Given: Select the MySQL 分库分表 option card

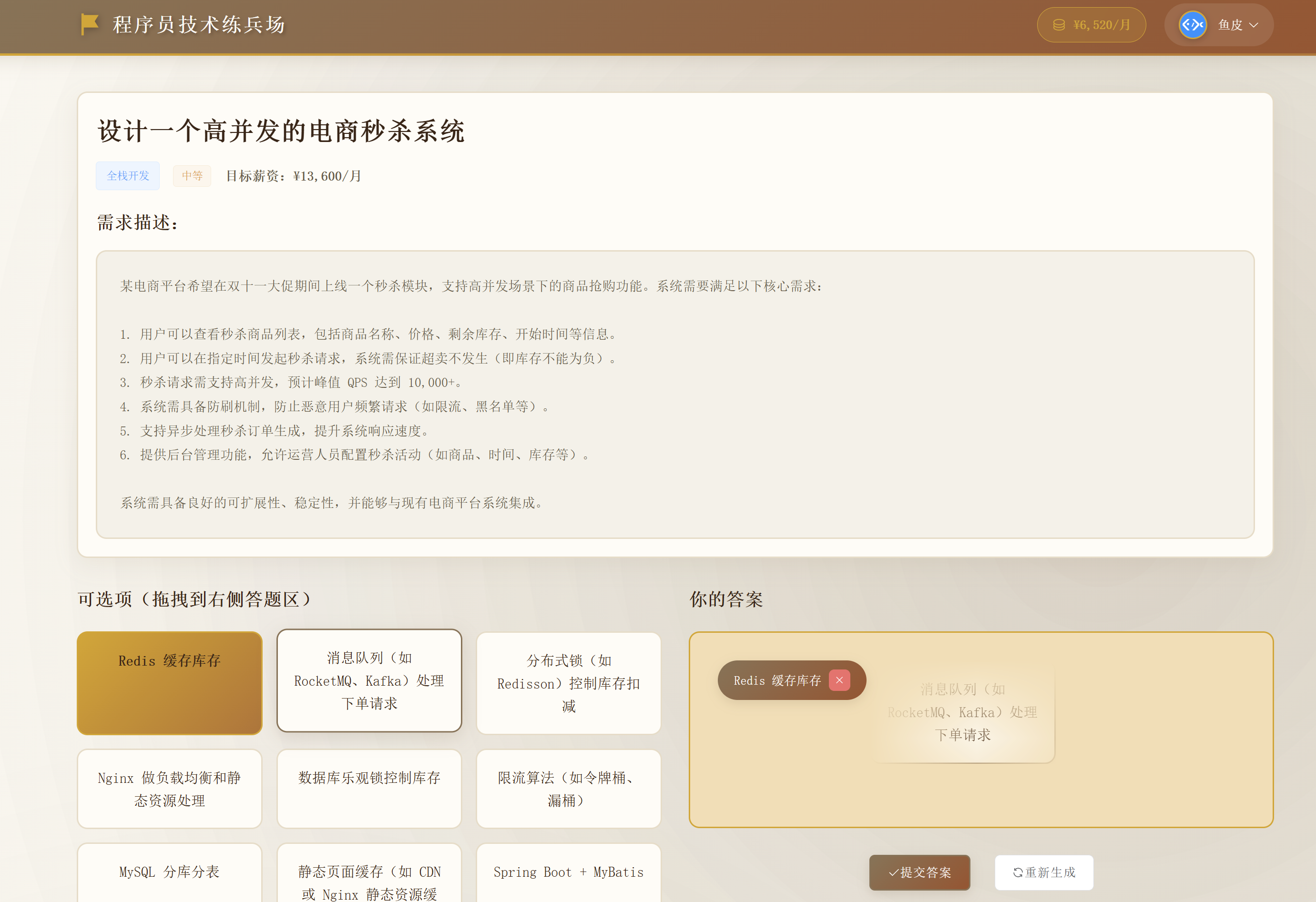Looking at the screenshot, I should pyautogui.click(x=169, y=872).
